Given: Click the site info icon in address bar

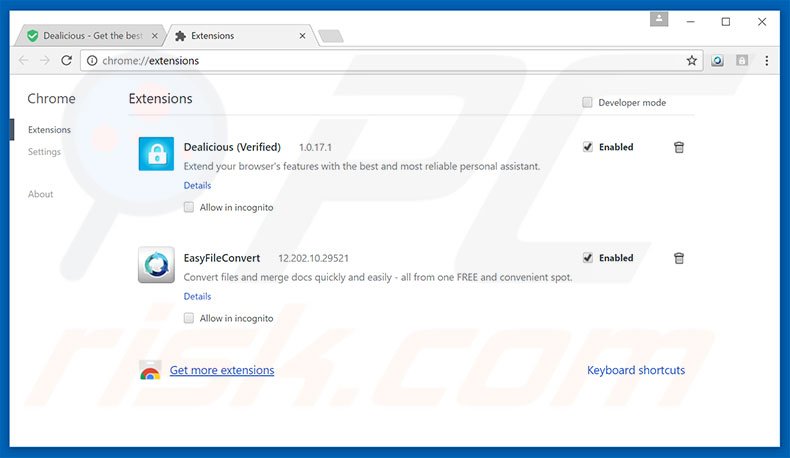Looking at the screenshot, I should (92, 60).
